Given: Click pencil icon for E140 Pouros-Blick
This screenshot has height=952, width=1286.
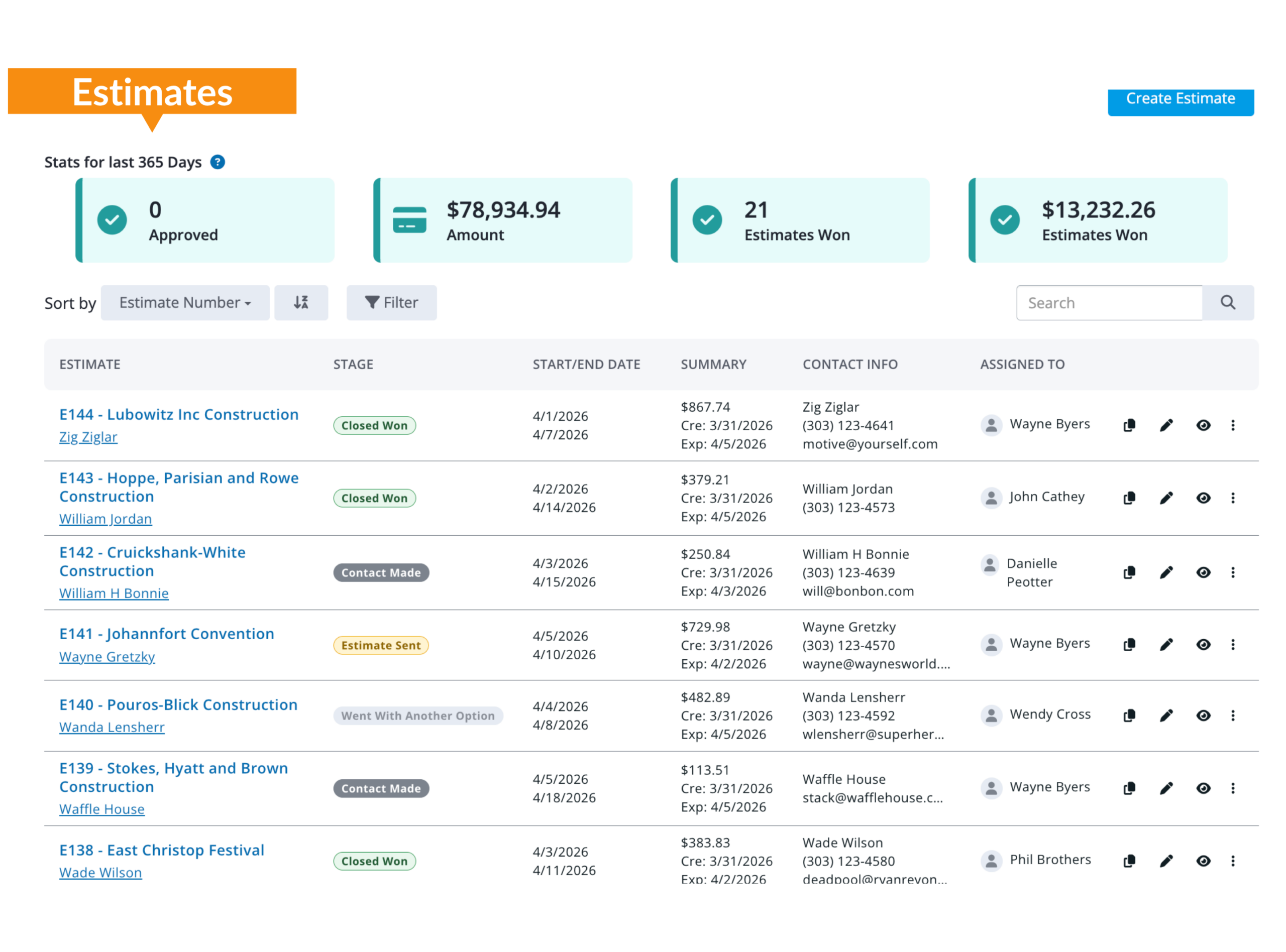Looking at the screenshot, I should (x=1166, y=716).
